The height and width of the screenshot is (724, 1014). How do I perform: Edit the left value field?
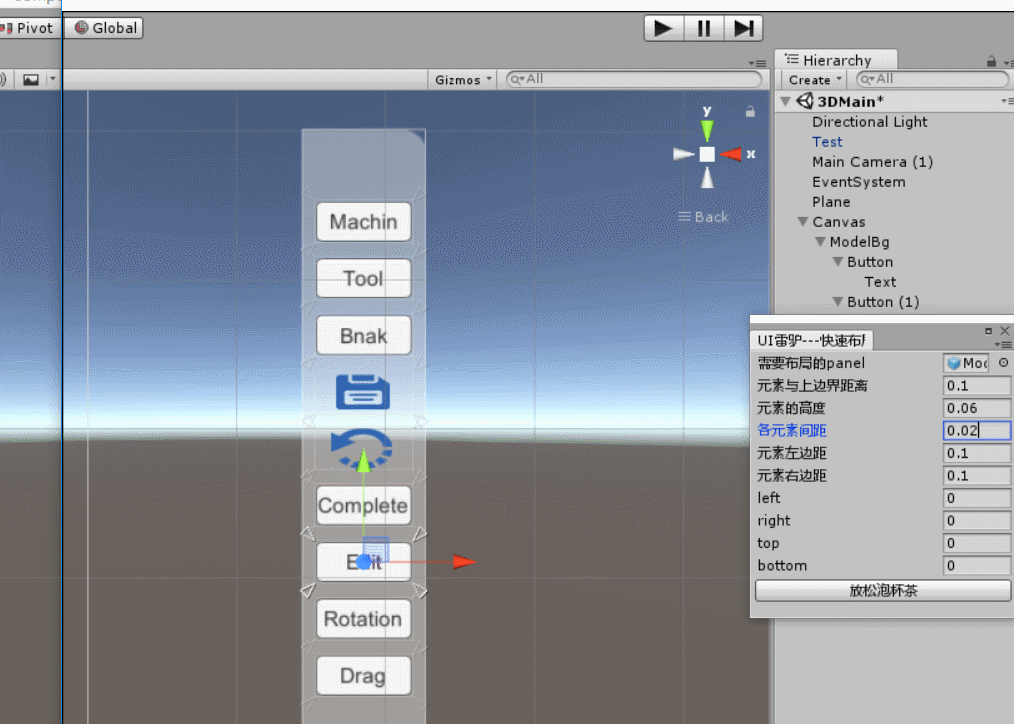[976, 498]
